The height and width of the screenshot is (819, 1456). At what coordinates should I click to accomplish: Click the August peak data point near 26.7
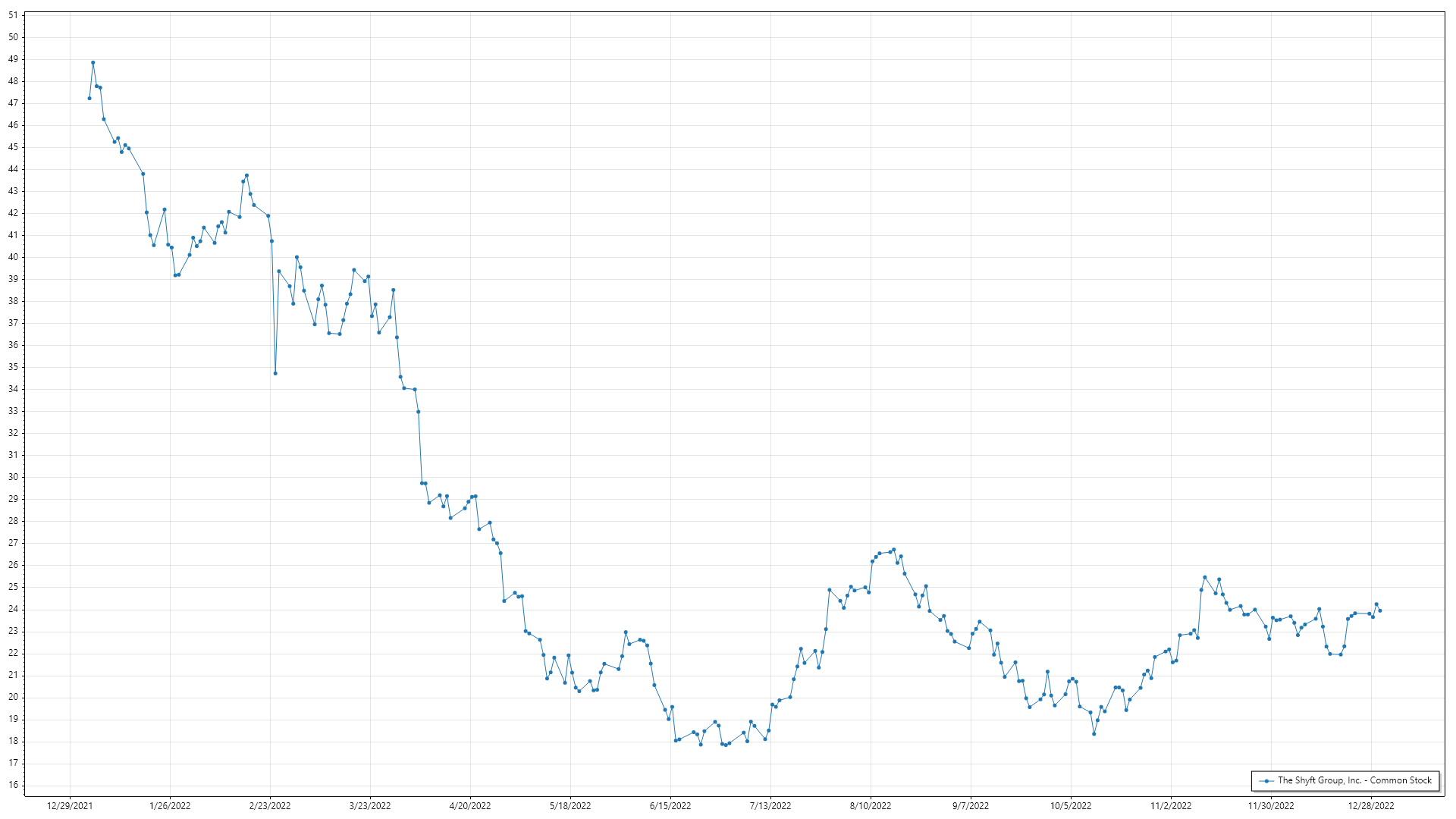[893, 550]
